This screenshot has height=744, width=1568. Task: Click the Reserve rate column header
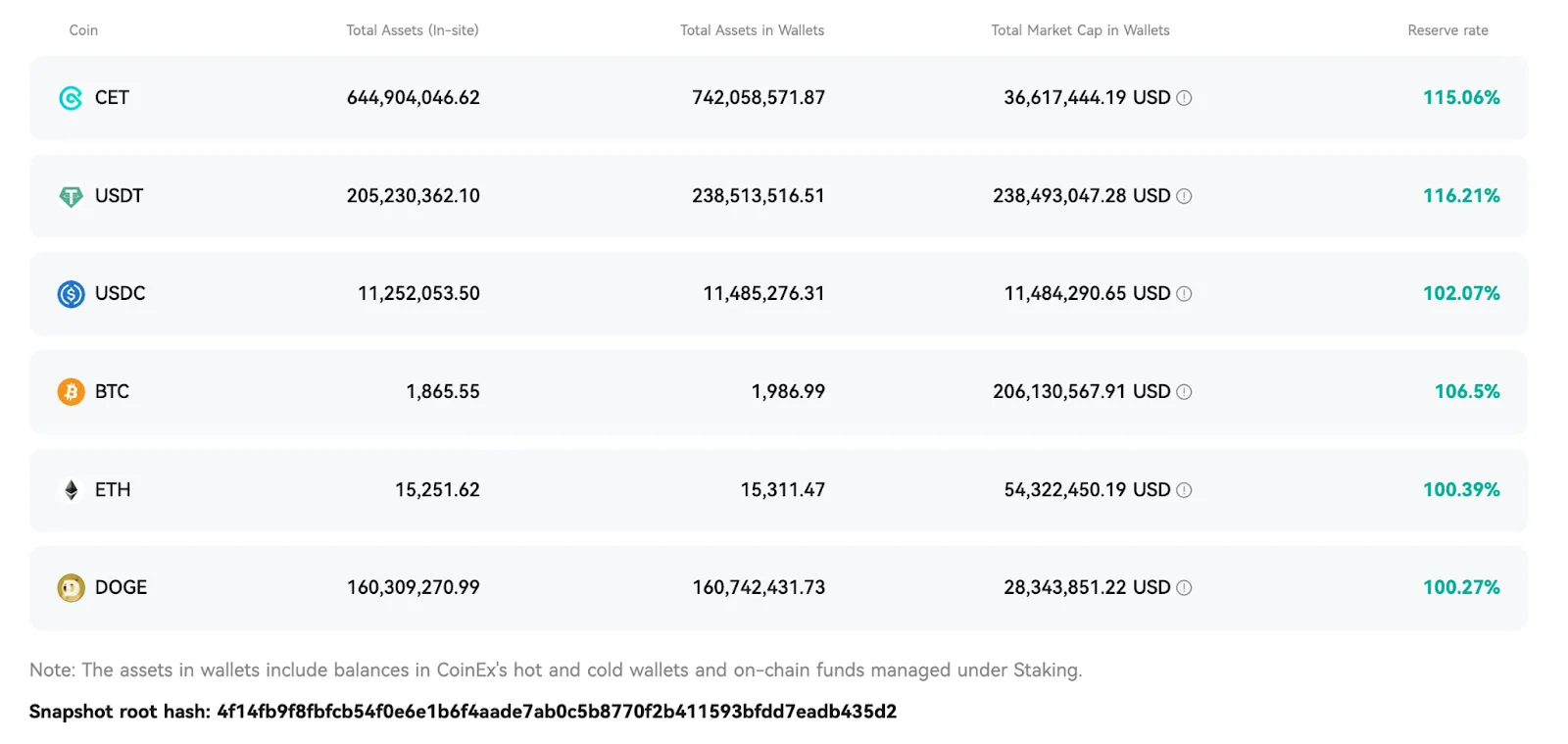(1447, 30)
